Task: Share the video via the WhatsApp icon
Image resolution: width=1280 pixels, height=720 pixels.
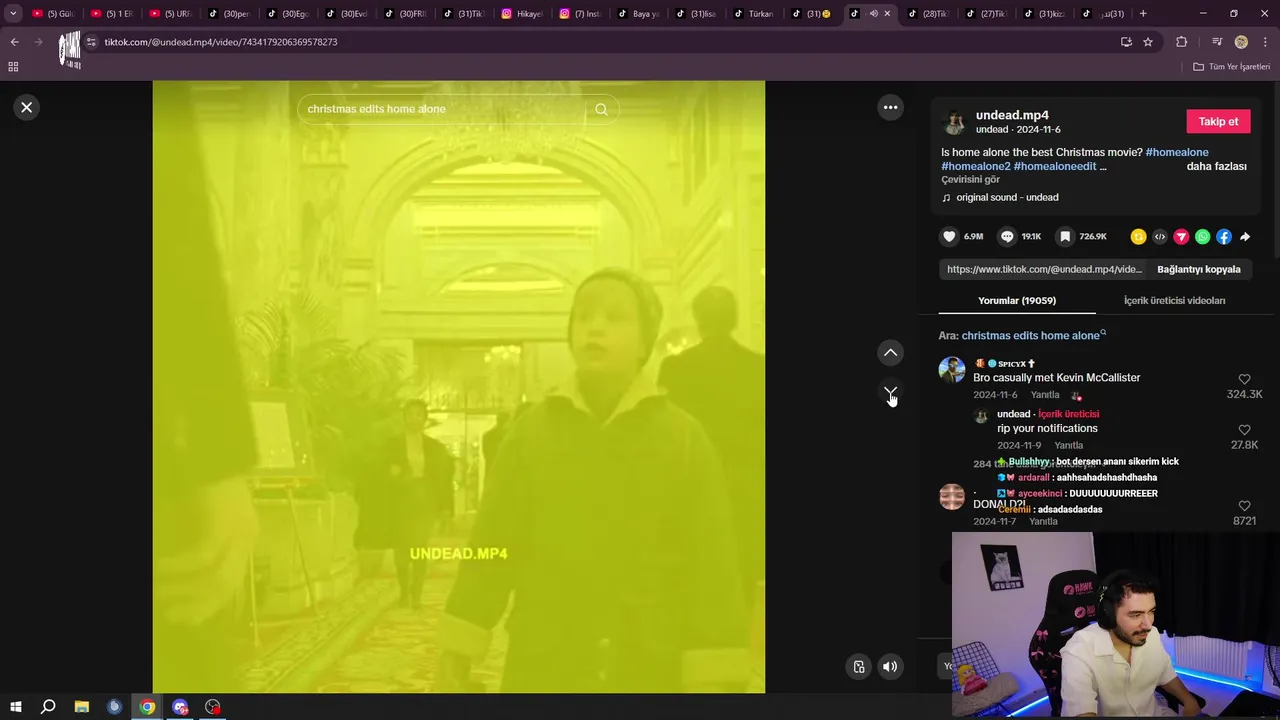Action: (1202, 237)
